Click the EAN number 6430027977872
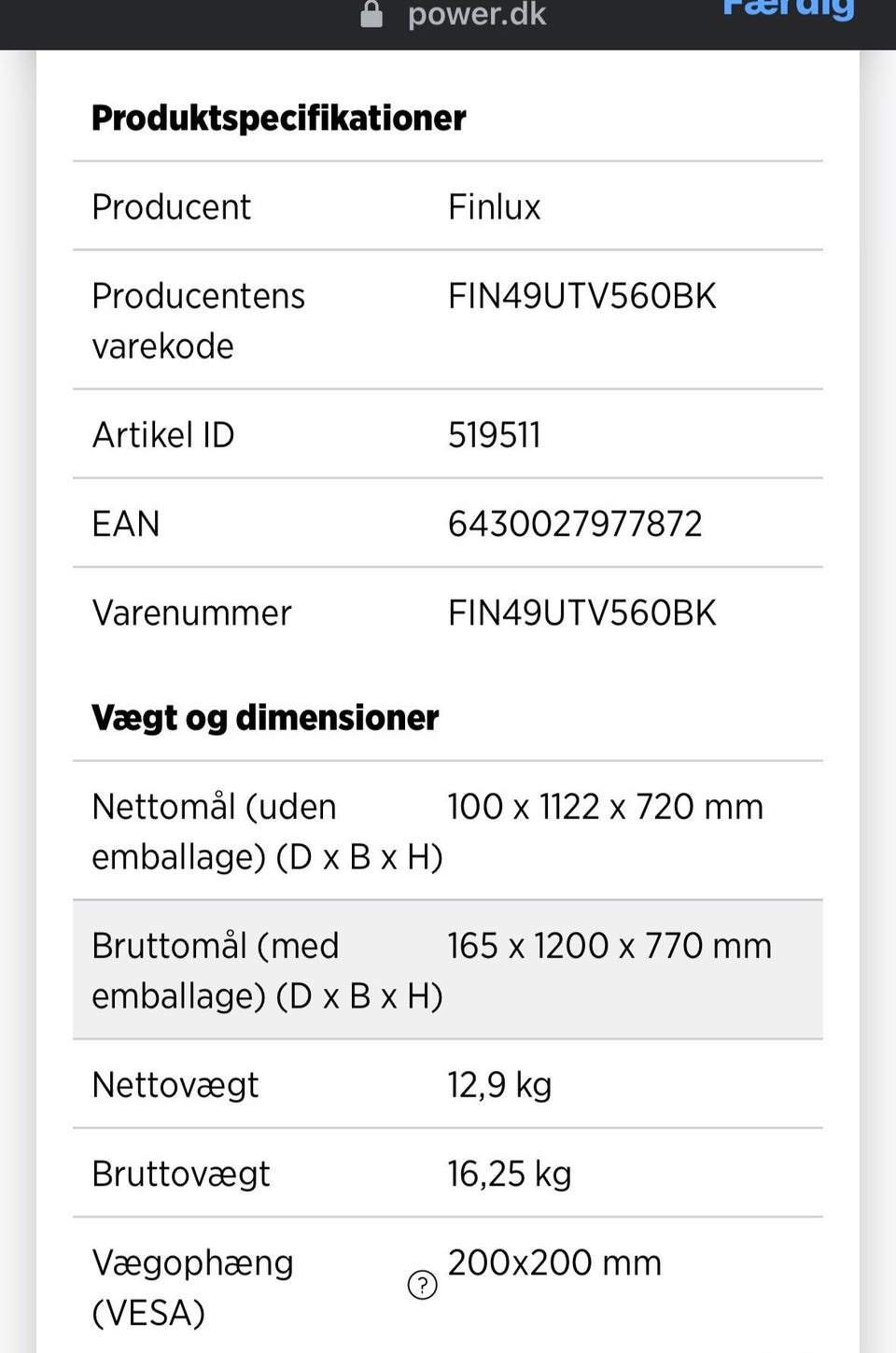Screen dimensions: 896x1353 click(x=575, y=524)
